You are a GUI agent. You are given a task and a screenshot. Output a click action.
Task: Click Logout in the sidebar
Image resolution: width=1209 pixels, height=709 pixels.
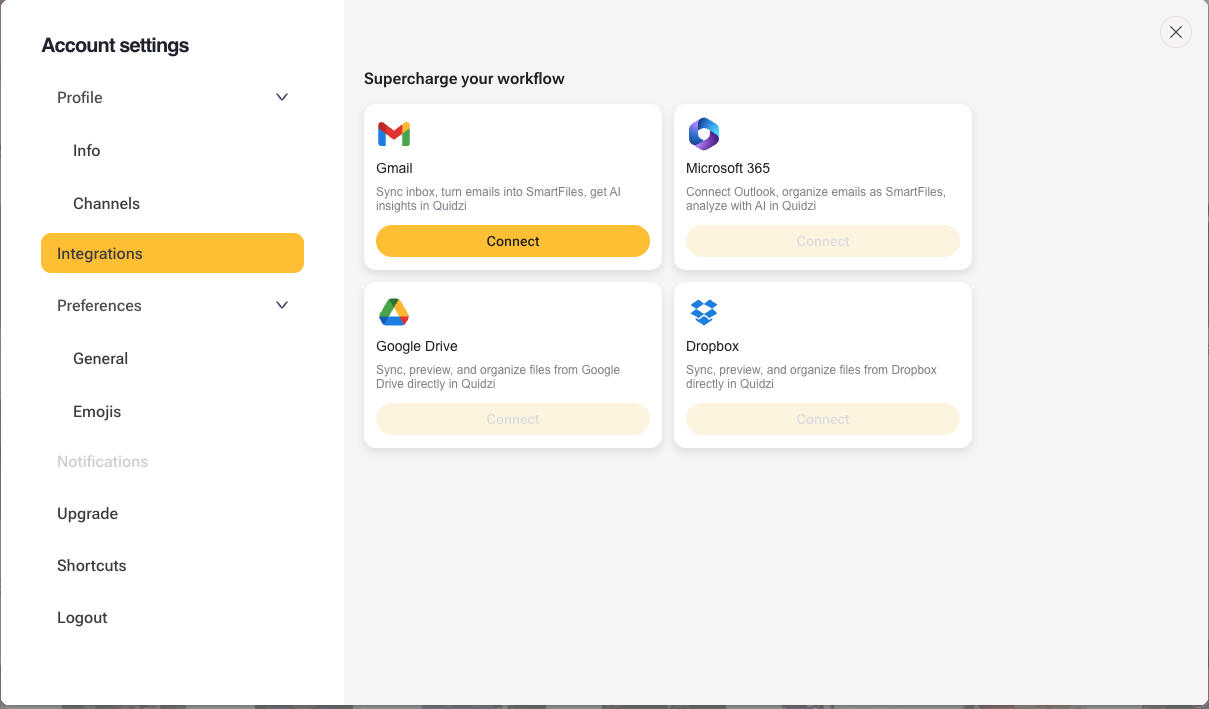point(82,617)
